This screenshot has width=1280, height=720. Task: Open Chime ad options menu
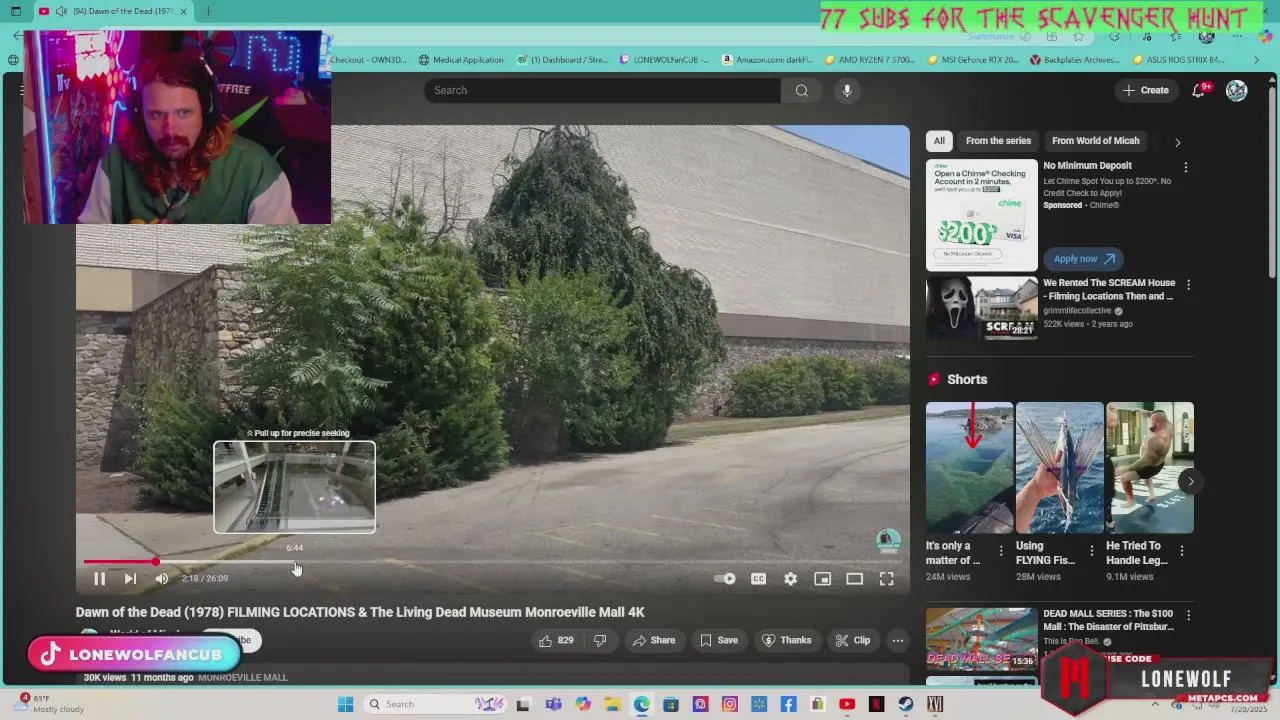coord(1186,167)
